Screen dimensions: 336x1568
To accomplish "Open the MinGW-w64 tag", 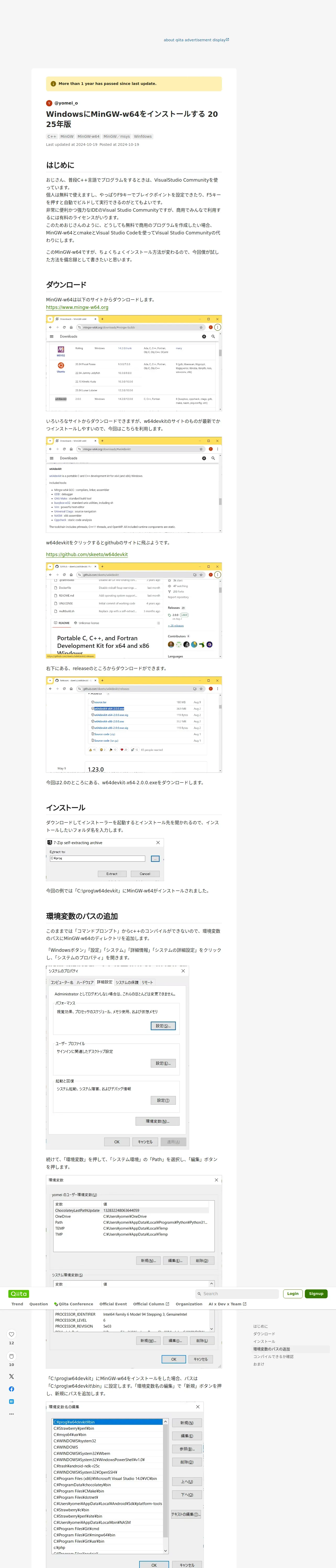I will 88,136.
